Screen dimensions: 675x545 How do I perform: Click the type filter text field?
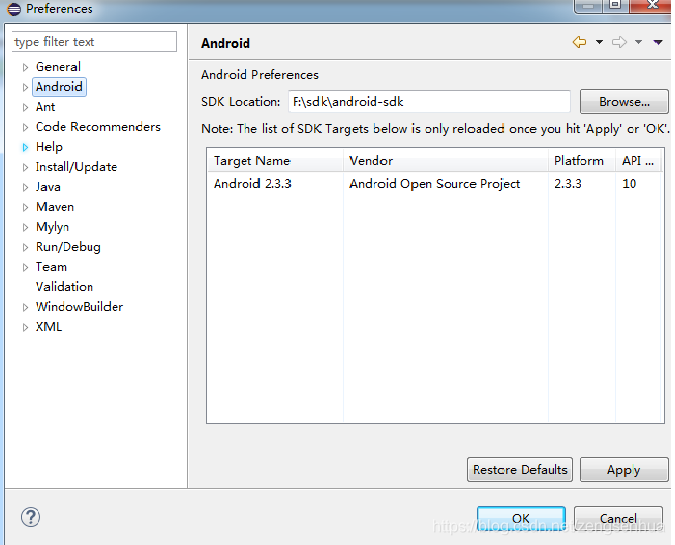(94, 42)
